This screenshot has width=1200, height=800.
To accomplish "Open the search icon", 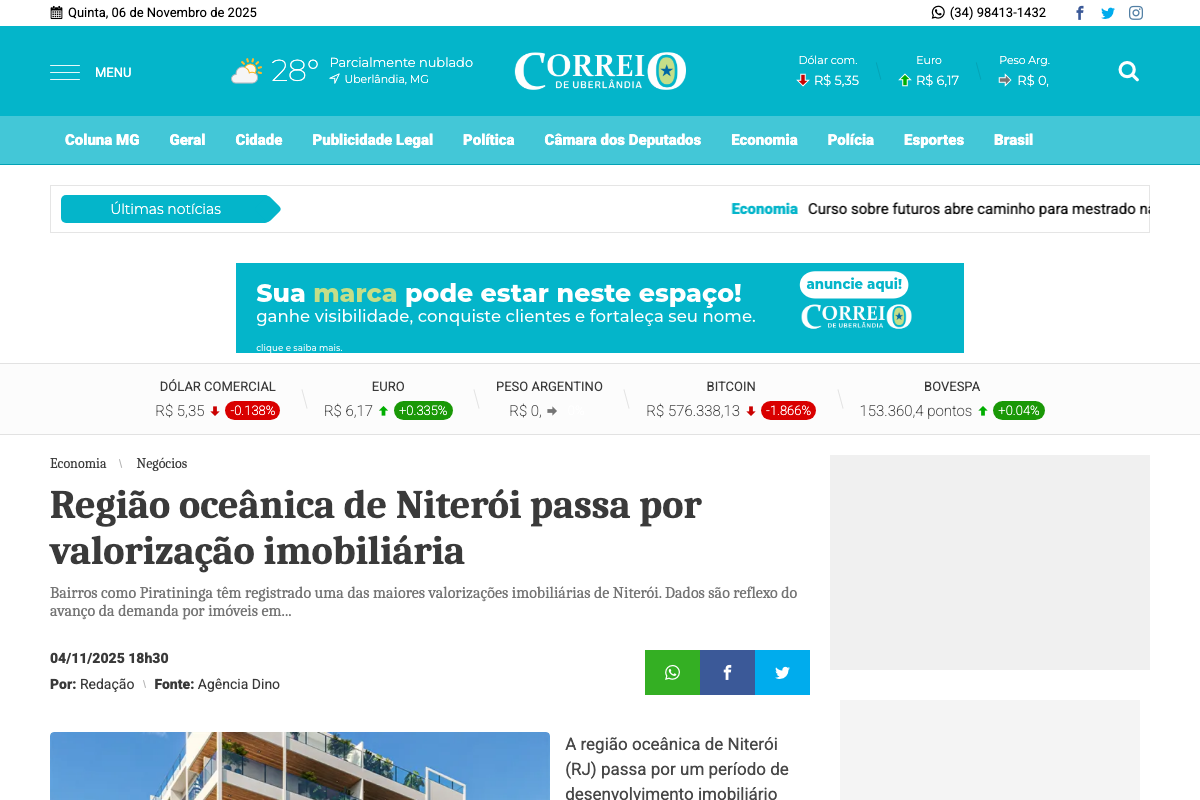I will coord(1128,71).
